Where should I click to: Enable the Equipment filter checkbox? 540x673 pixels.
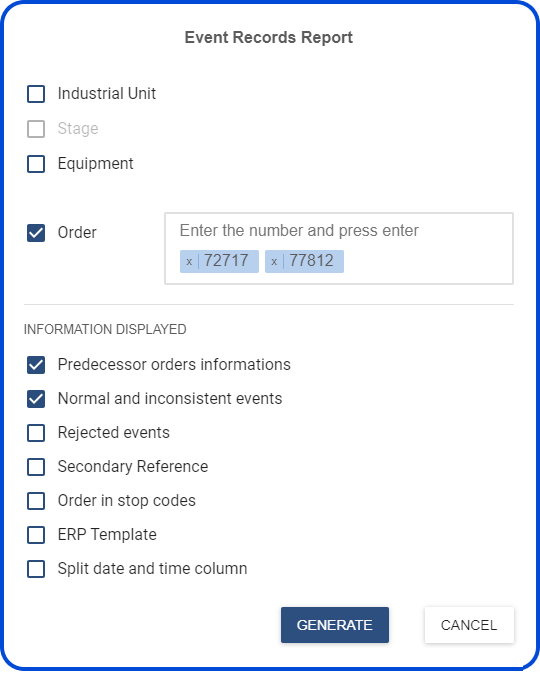pos(36,164)
